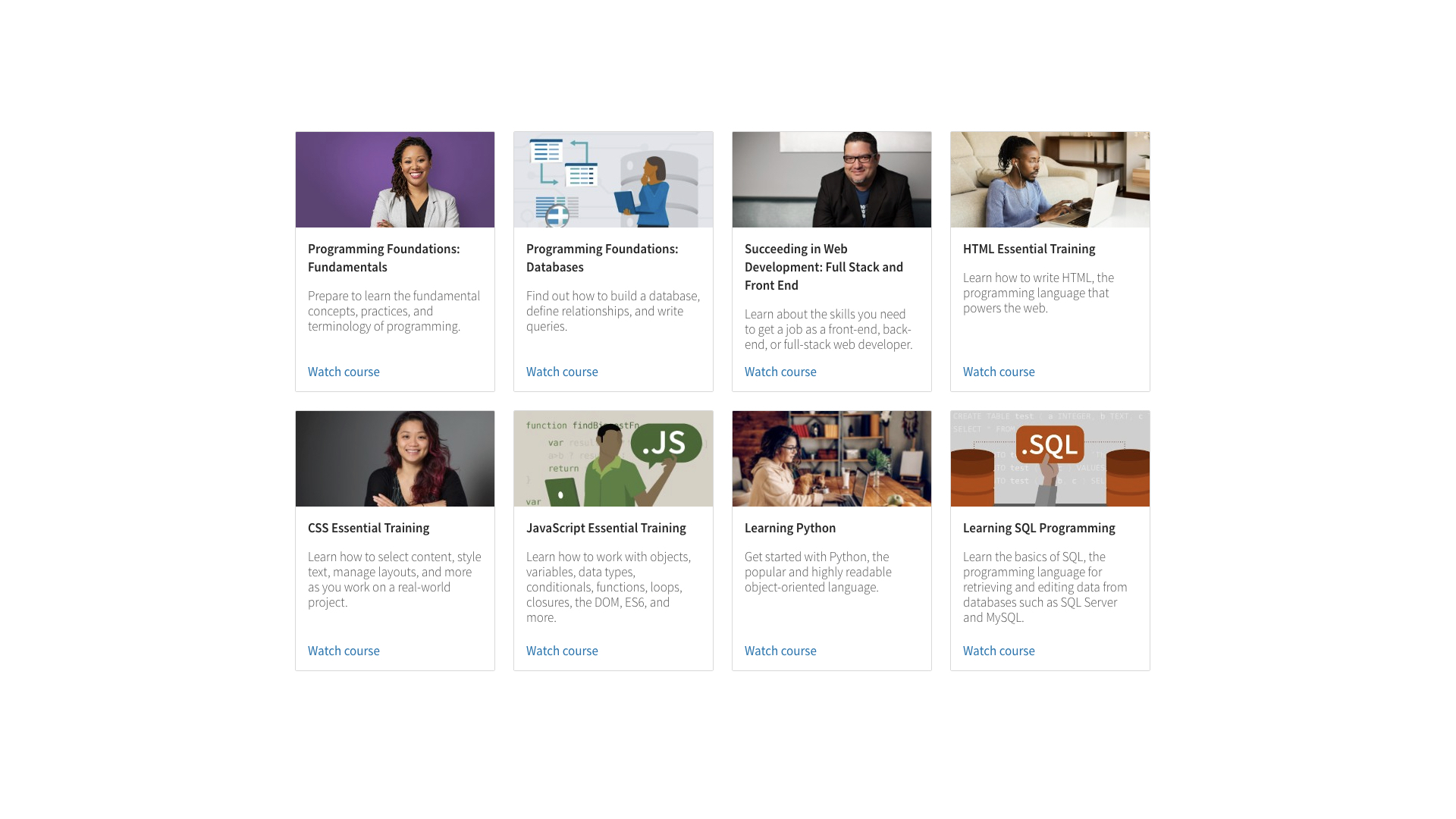This screenshot has width=1456, height=819.
Task: Click the Programming Foundations: Databases thumbnail image
Action: [x=613, y=180]
